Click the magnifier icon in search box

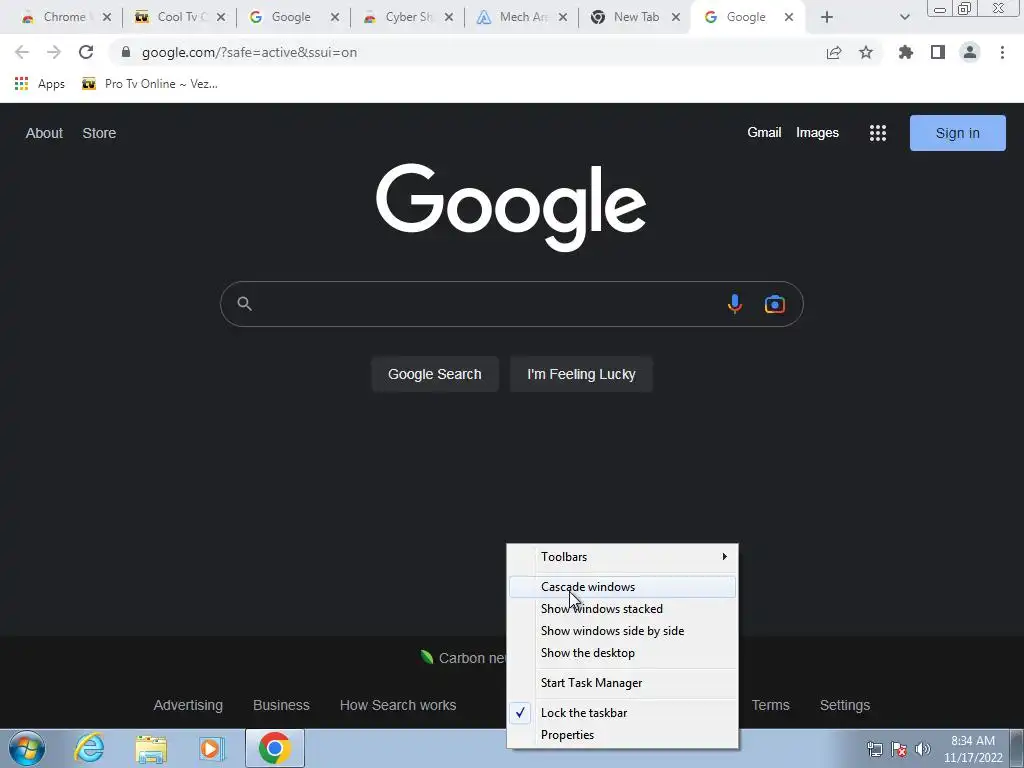[x=245, y=304]
